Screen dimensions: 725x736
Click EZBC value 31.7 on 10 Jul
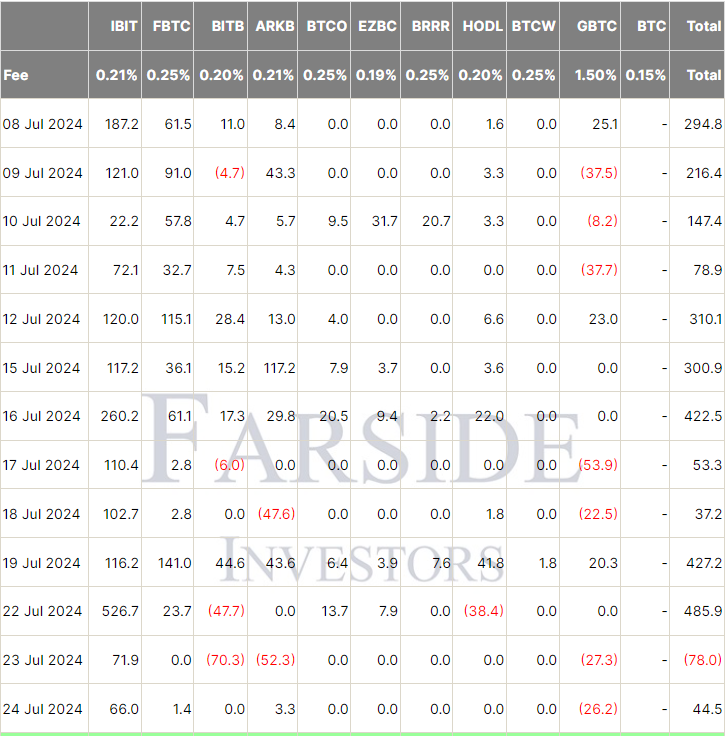[x=385, y=221]
